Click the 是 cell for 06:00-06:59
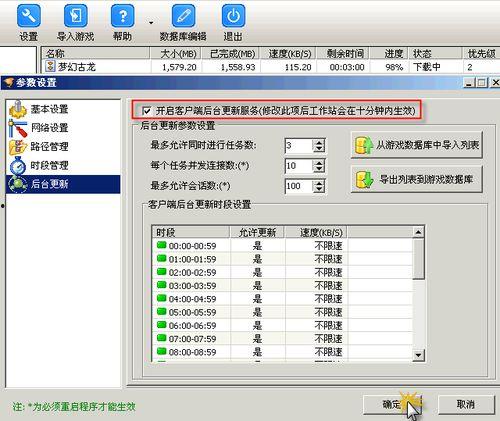The height and width of the screenshot is (421, 500). (257, 325)
